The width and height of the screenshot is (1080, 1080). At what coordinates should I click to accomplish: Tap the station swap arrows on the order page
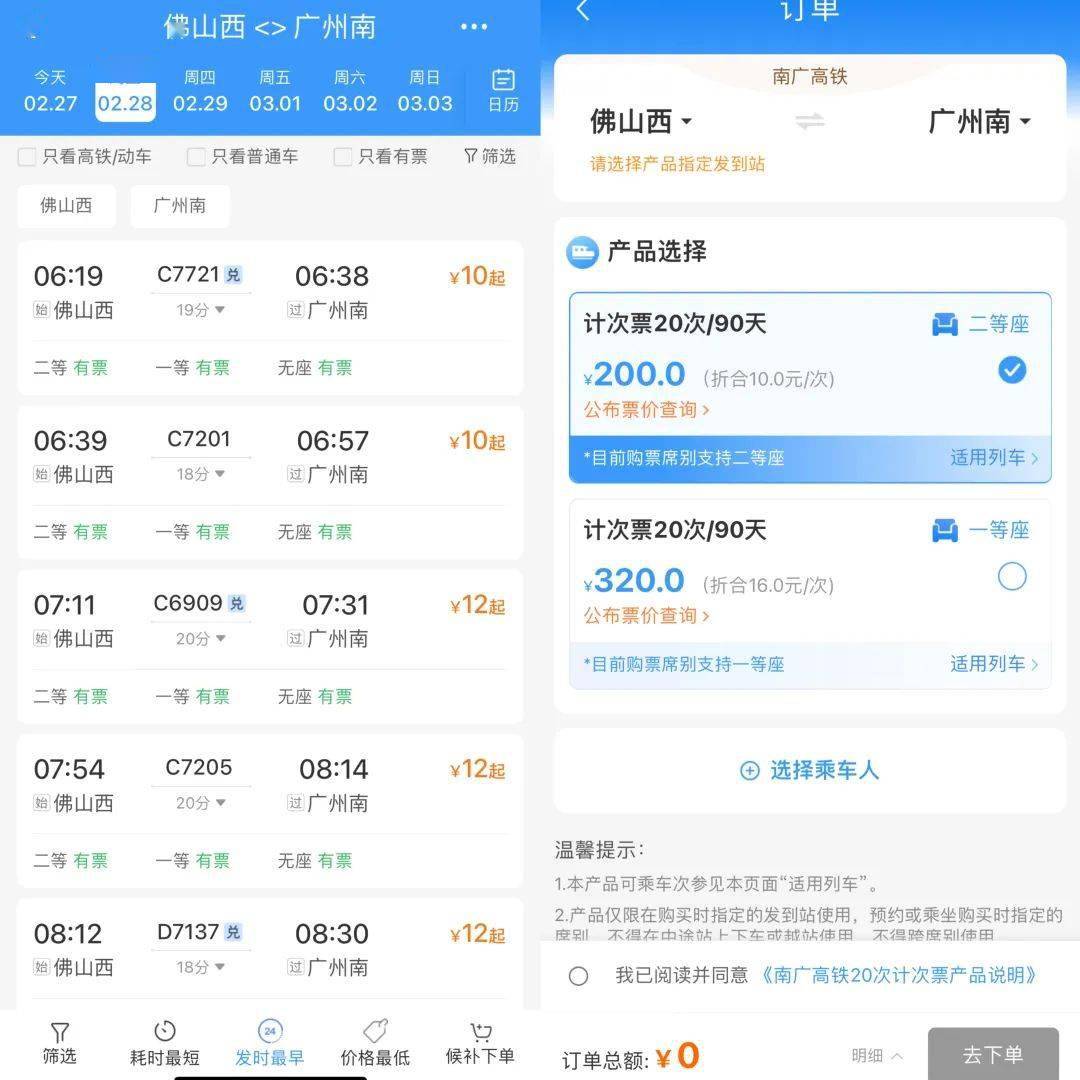(810, 120)
